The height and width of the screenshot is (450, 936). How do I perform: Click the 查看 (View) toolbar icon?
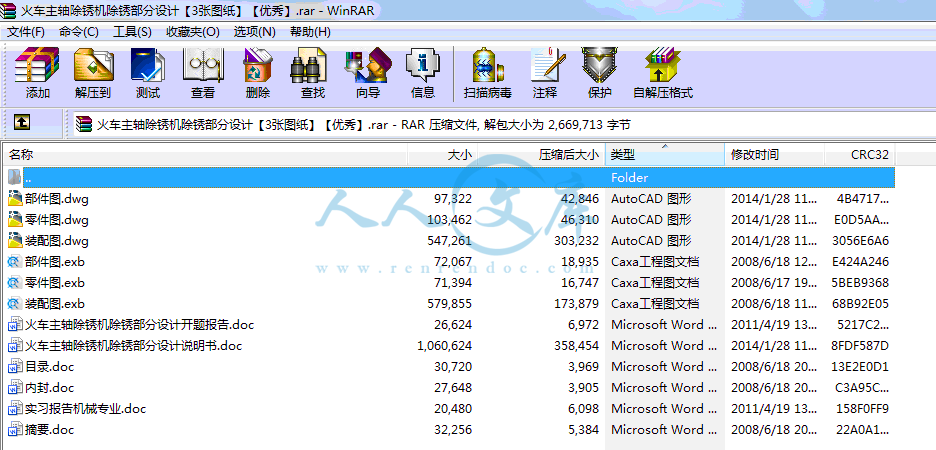click(x=202, y=65)
